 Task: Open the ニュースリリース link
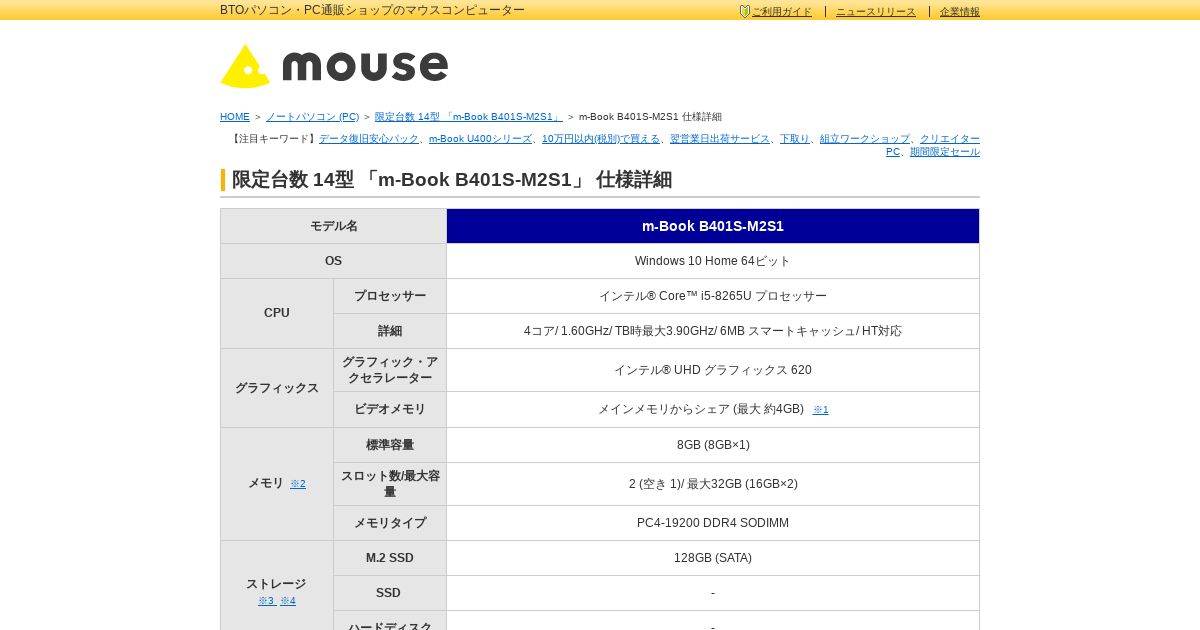click(876, 12)
